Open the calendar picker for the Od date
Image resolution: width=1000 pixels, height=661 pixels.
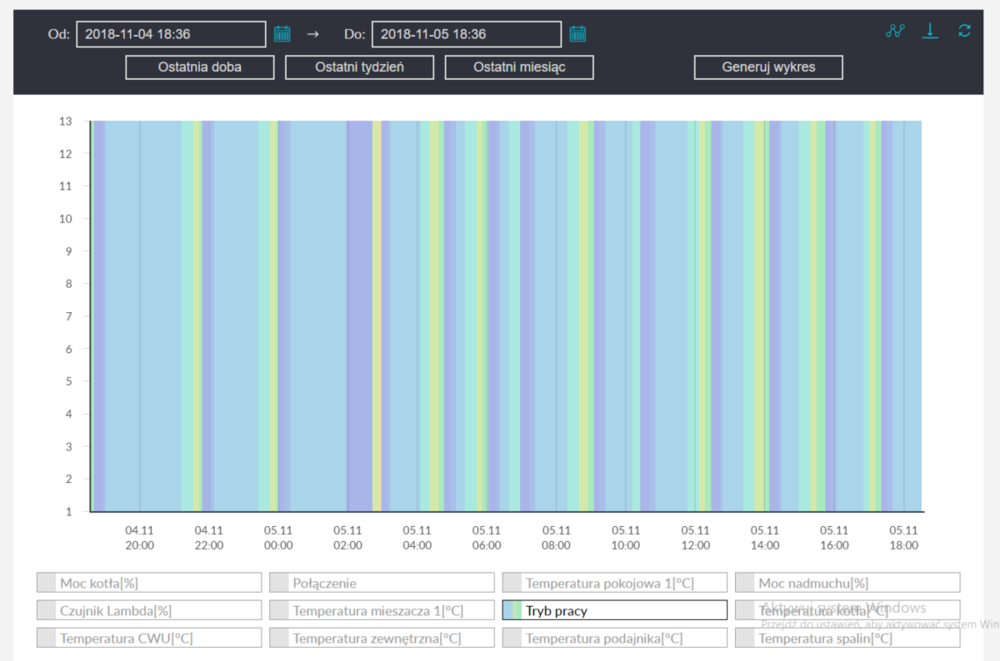click(x=282, y=34)
